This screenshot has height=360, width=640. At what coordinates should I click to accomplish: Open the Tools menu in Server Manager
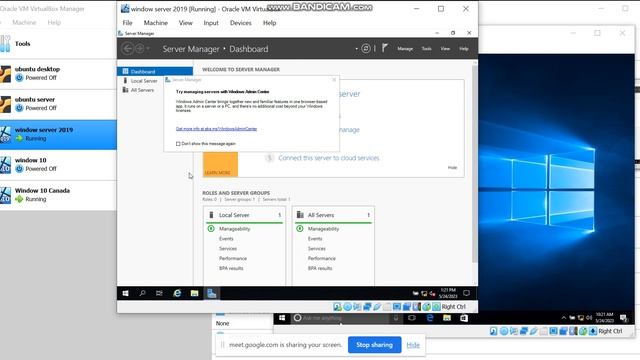click(427, 49)
